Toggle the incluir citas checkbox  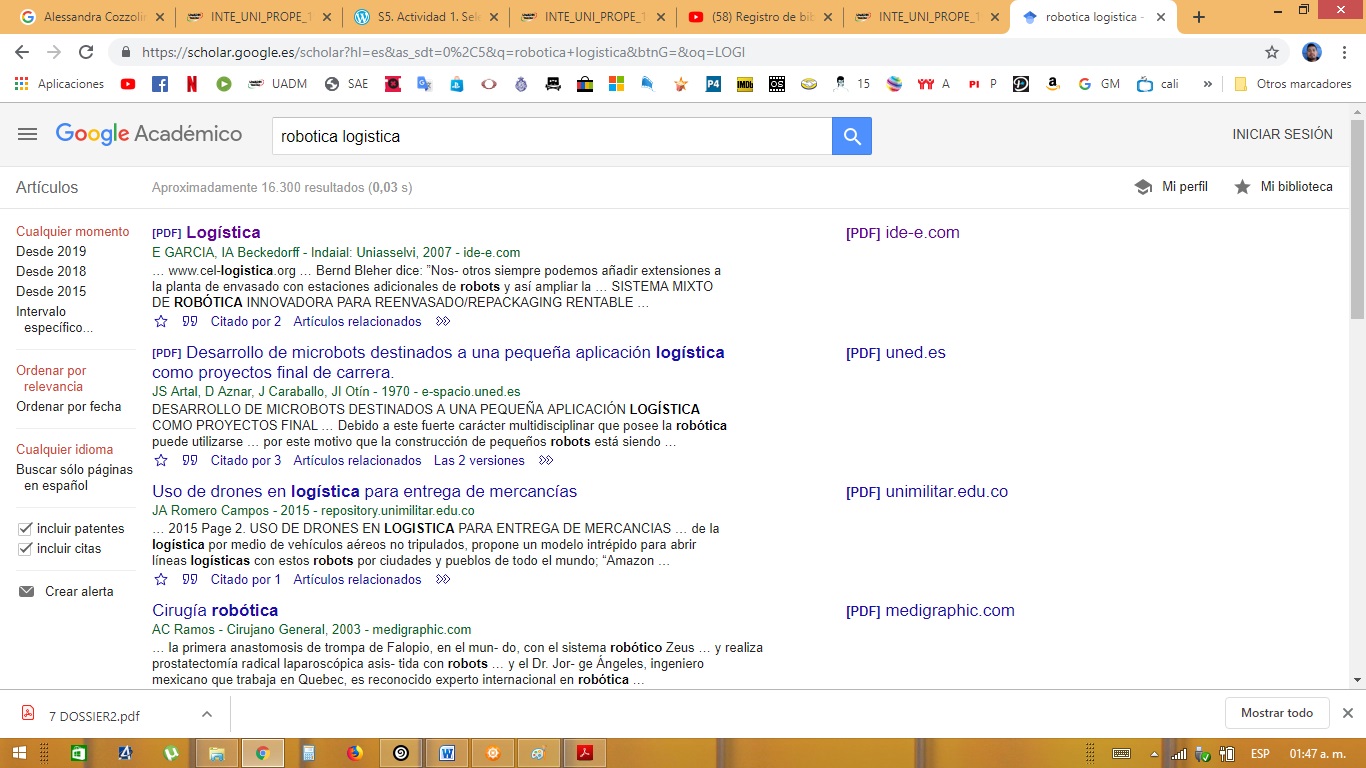25,549
